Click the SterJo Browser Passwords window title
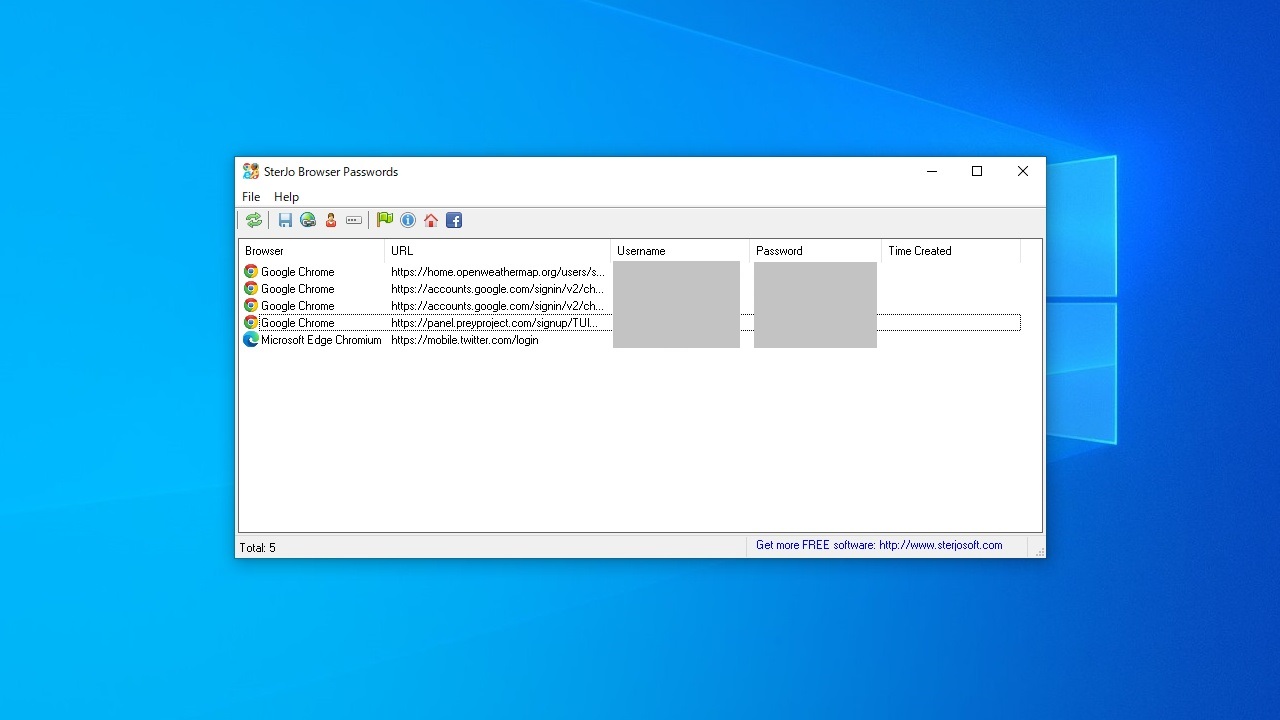The width and height of the screenshot is (1280, 720). click(x=331, y=171)
